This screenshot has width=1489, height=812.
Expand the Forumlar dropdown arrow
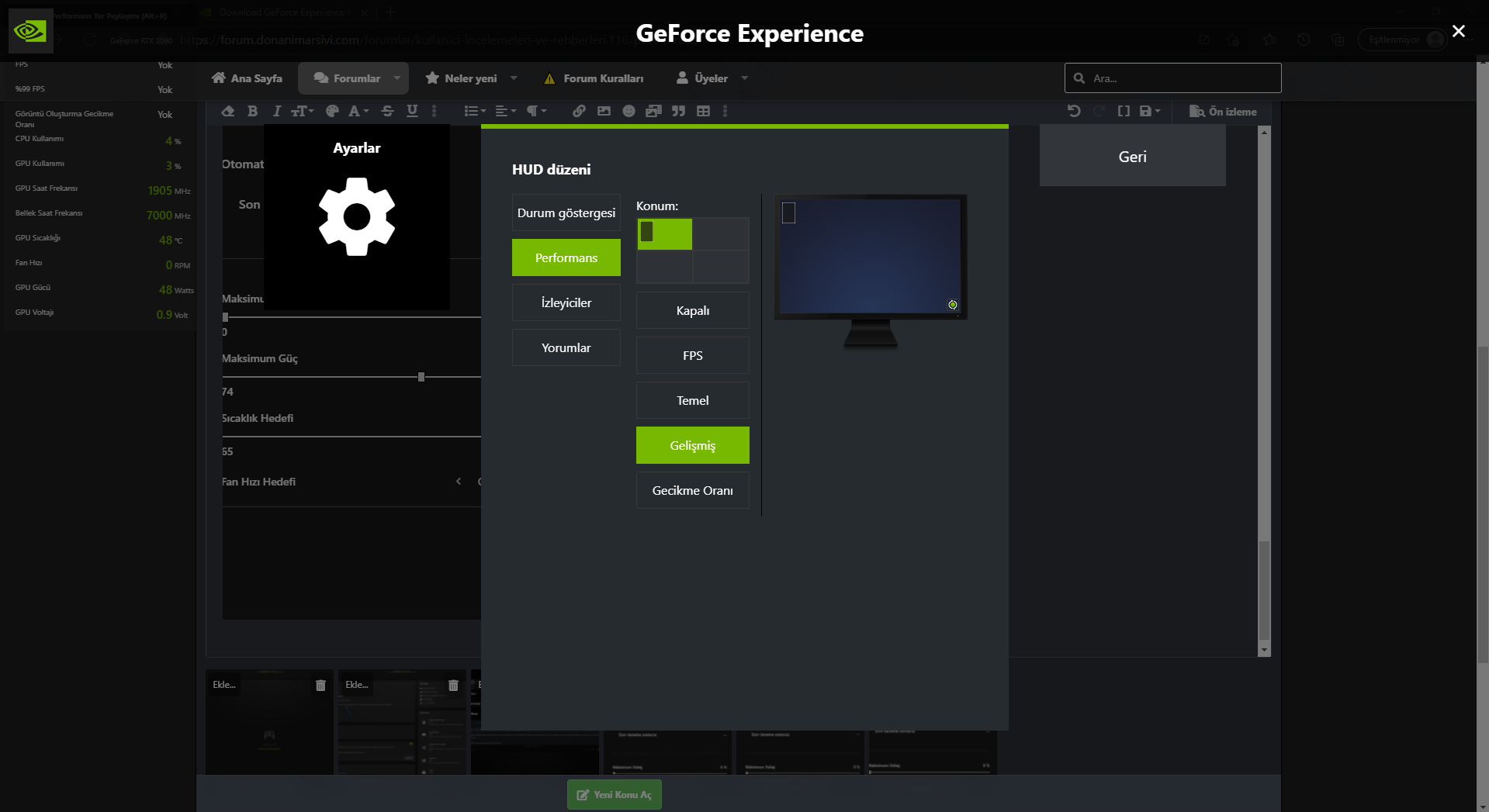pyautogui.click(x=397, y=78)
